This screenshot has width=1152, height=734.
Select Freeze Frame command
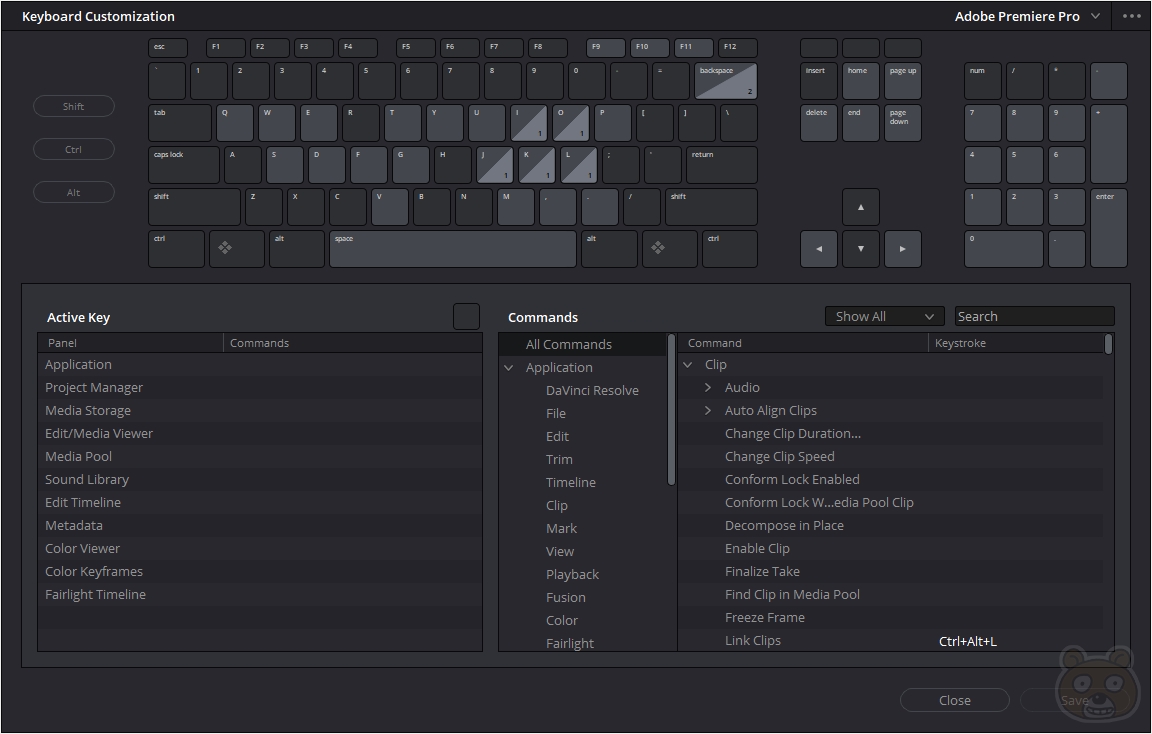point(890,618)
